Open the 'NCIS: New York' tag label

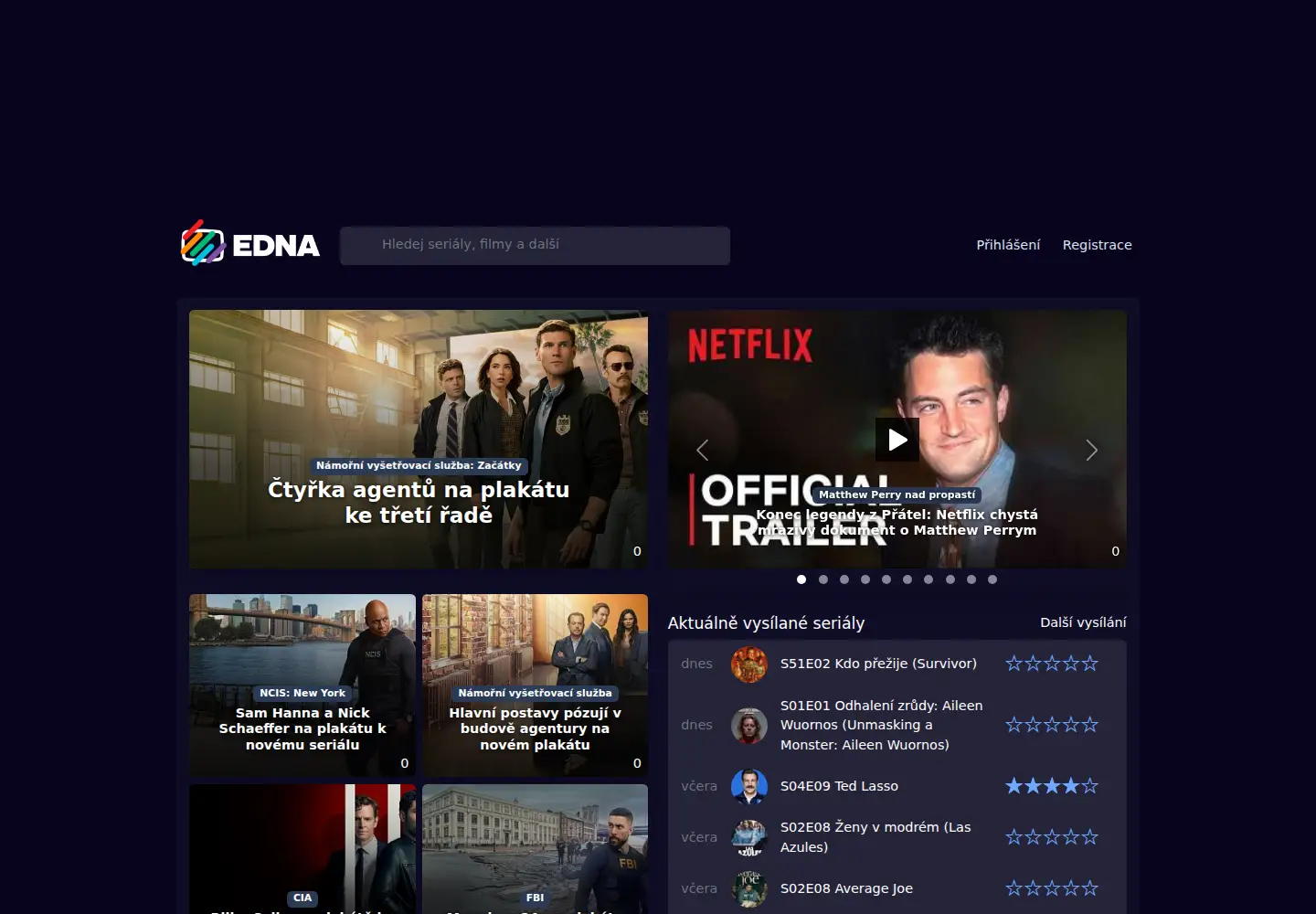tap(302, 693)
